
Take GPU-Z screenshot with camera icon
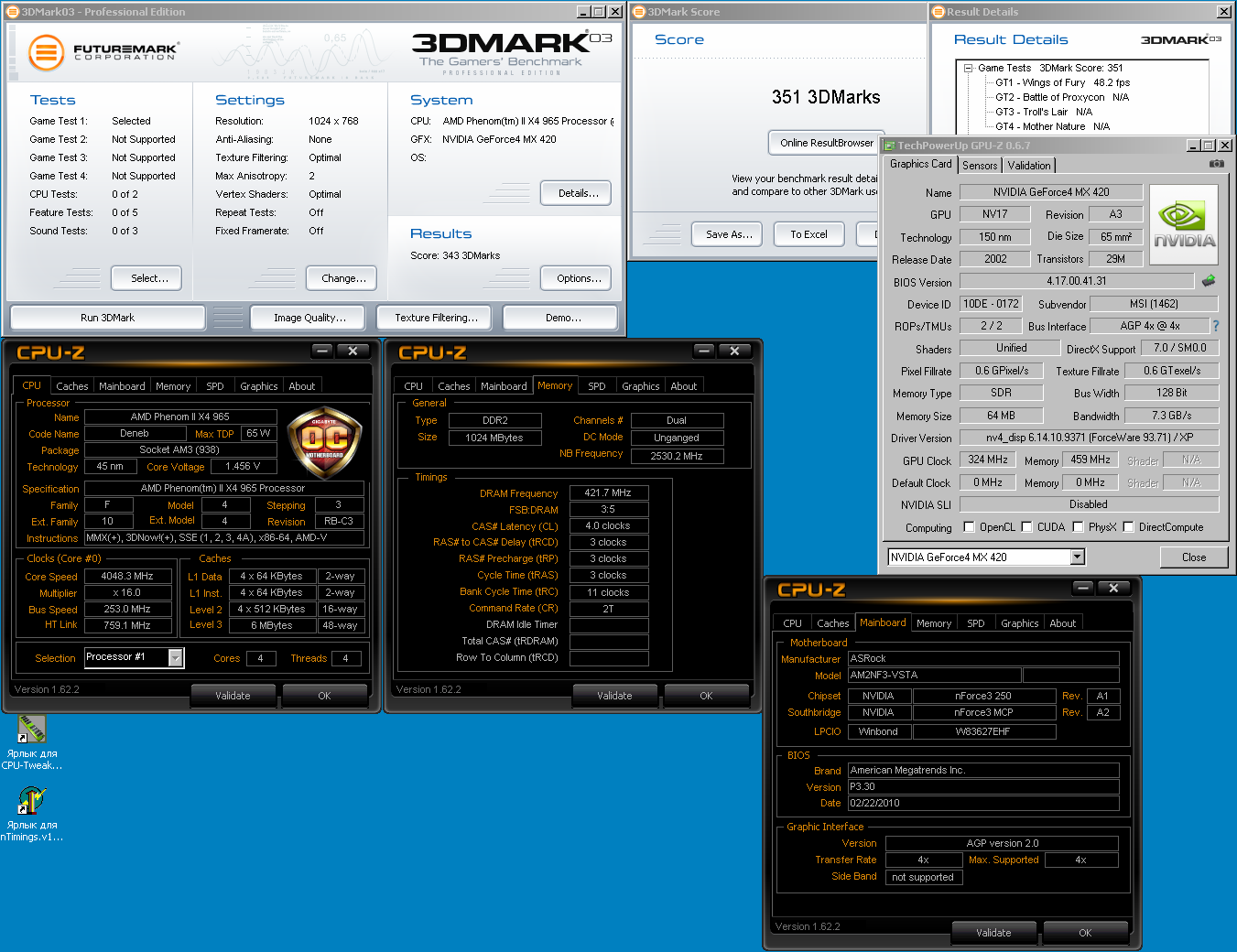[1216, 164]
